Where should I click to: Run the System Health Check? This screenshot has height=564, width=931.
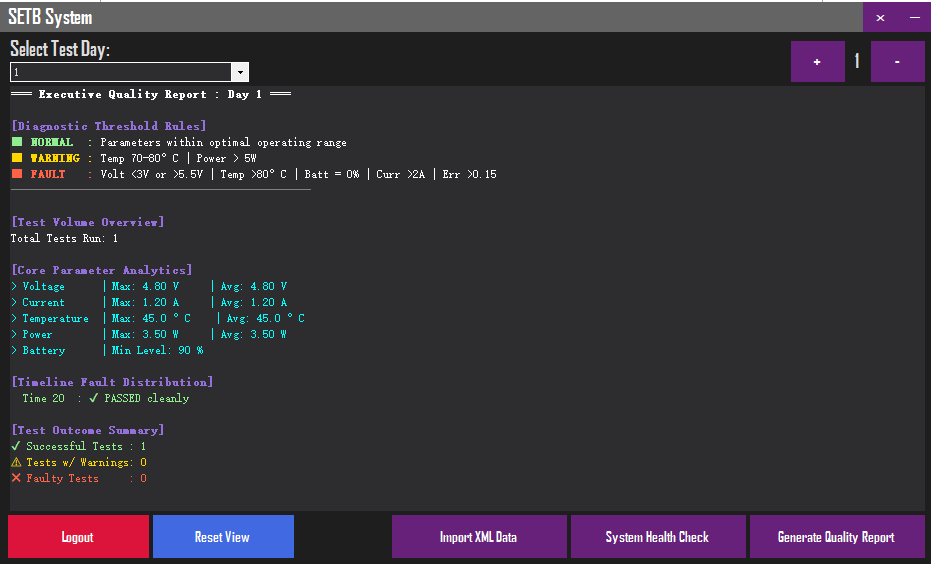(x=658, y=537)
